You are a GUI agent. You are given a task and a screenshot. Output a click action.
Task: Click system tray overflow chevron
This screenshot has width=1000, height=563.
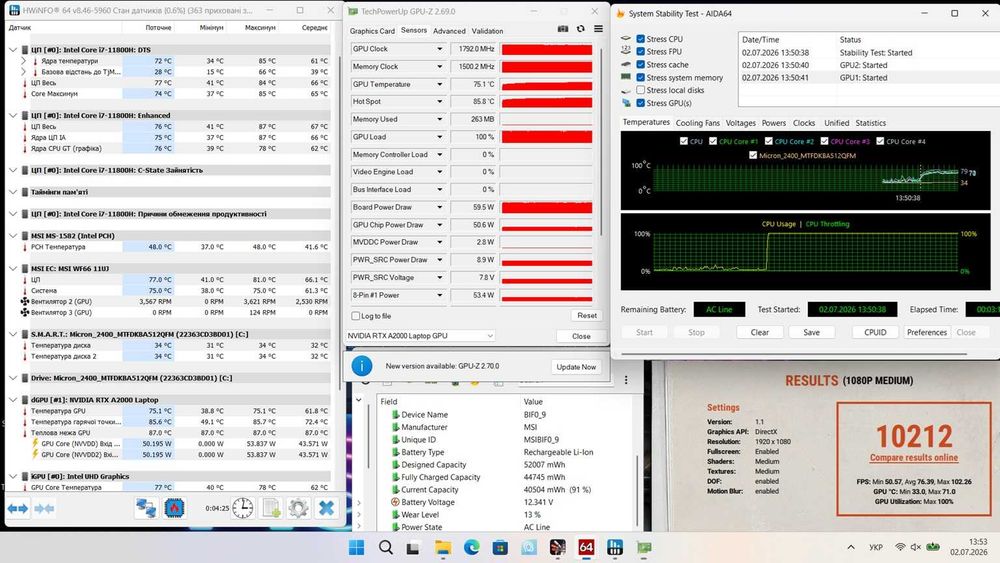(x=851, y=547)
